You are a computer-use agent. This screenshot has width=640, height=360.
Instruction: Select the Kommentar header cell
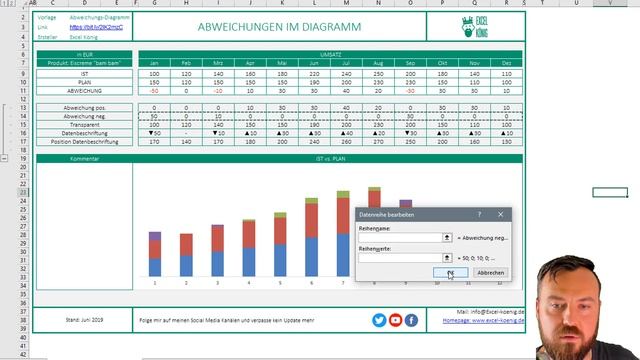tap(84, 159)
